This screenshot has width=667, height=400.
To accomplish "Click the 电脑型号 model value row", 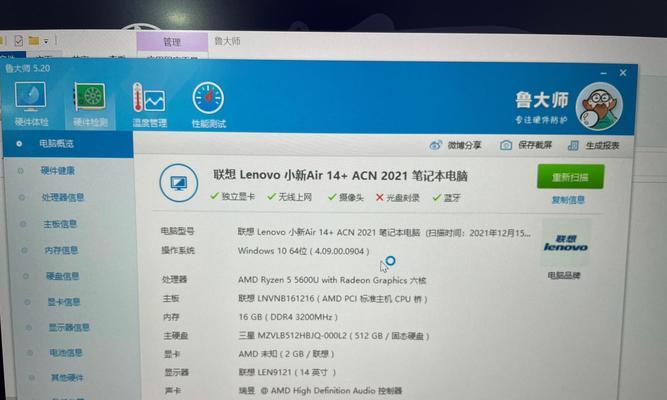I will [384, 232].
